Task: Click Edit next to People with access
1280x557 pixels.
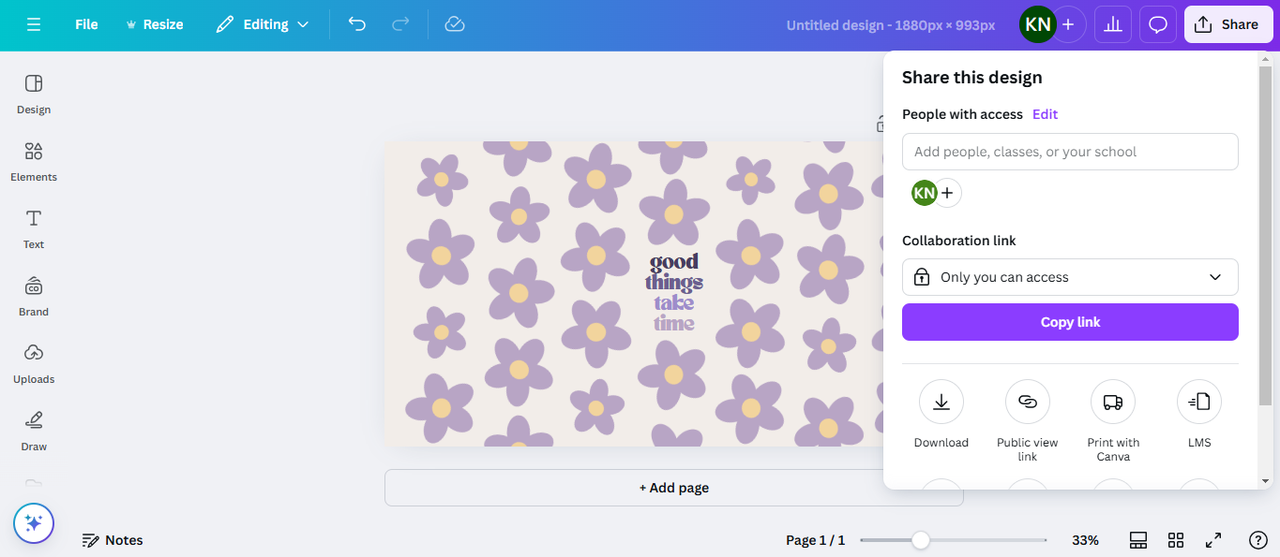Action: (1045, 114)
